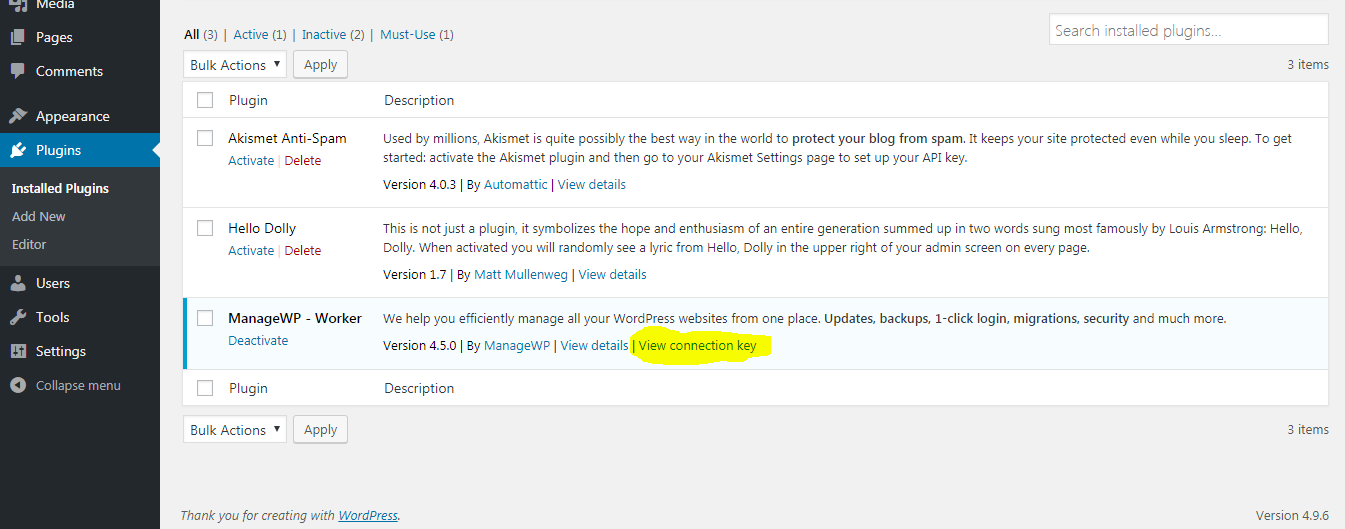This screenshot has height=529, width=1345.
Task: Filter plugins by Must-Use
Action: click(x=408, y=34)
